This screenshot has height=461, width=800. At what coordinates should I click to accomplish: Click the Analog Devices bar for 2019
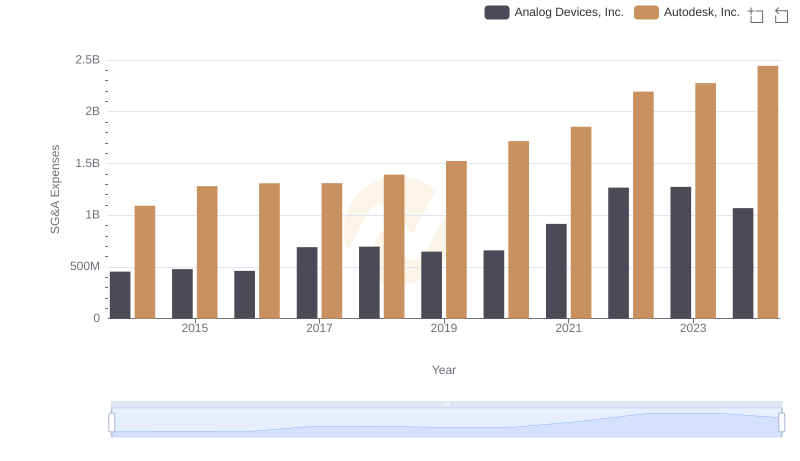coord(432,285)
